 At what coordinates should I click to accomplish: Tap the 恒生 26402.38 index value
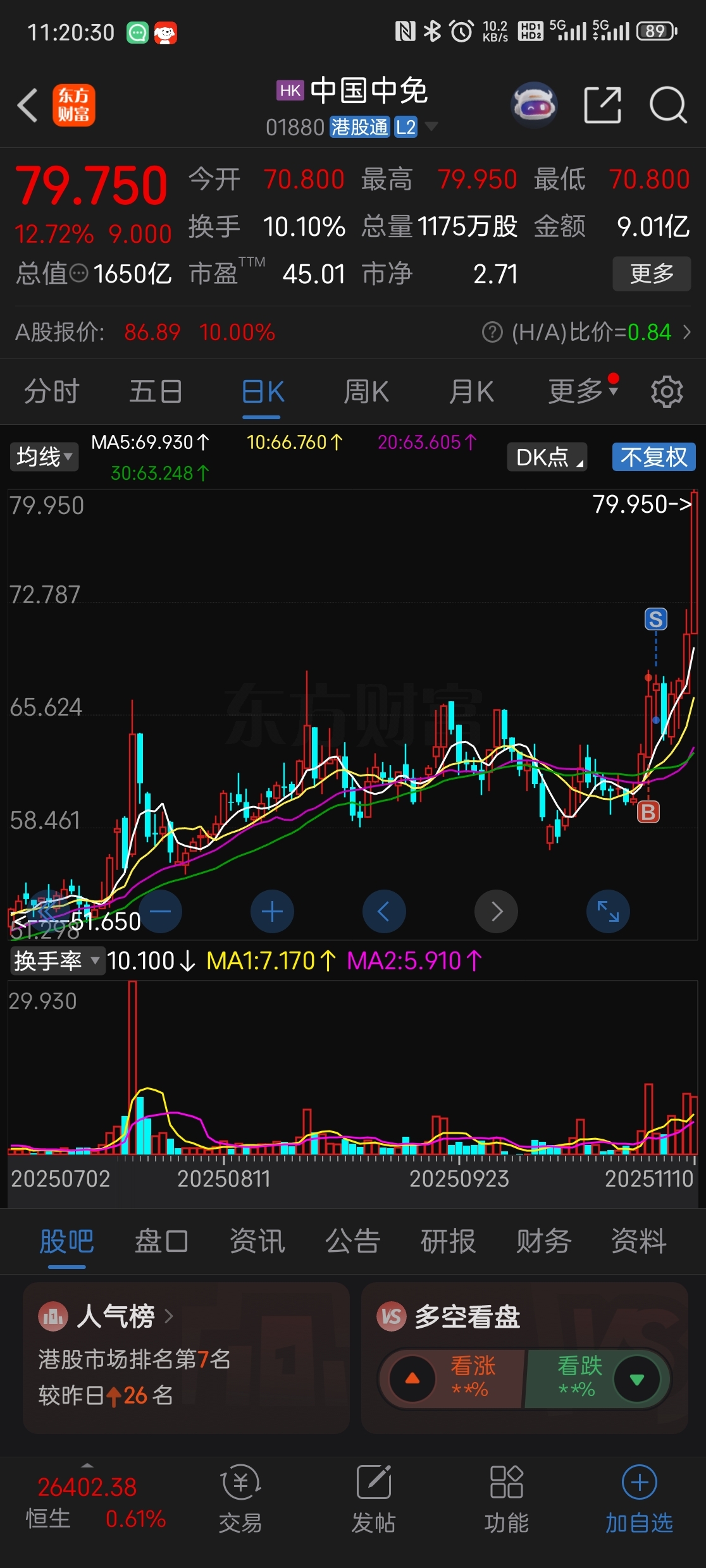coord(87,1487)
